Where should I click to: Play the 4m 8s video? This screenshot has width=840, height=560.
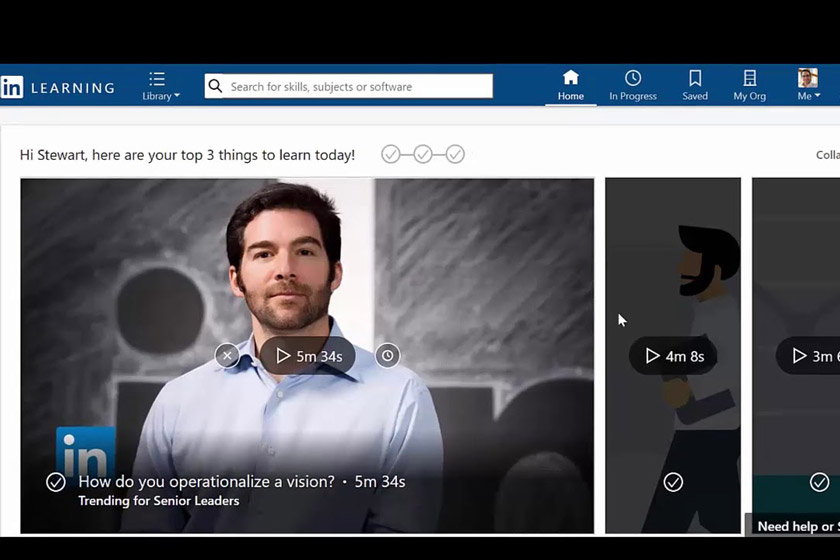[x=673, y=356]
